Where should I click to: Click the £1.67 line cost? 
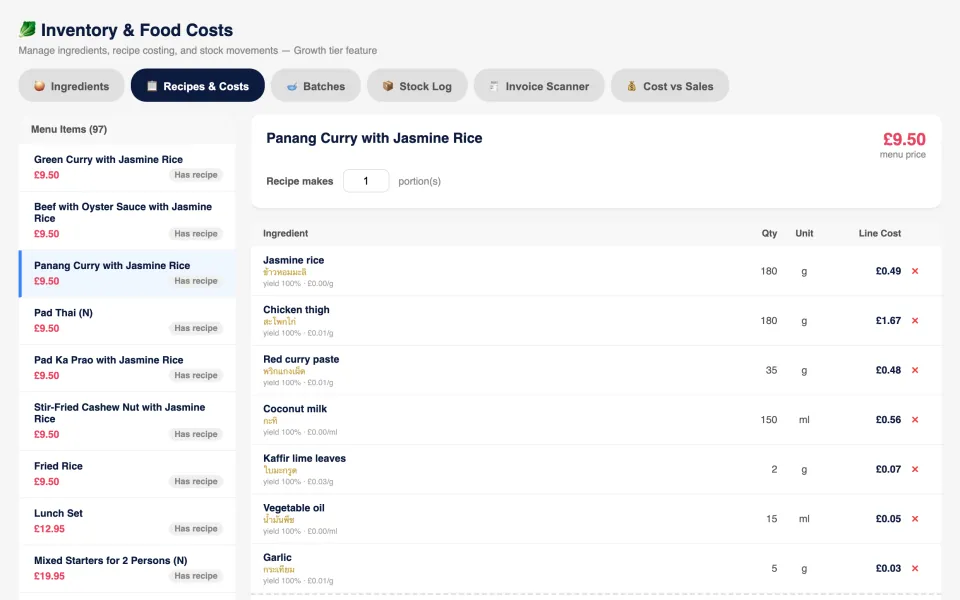888,321
